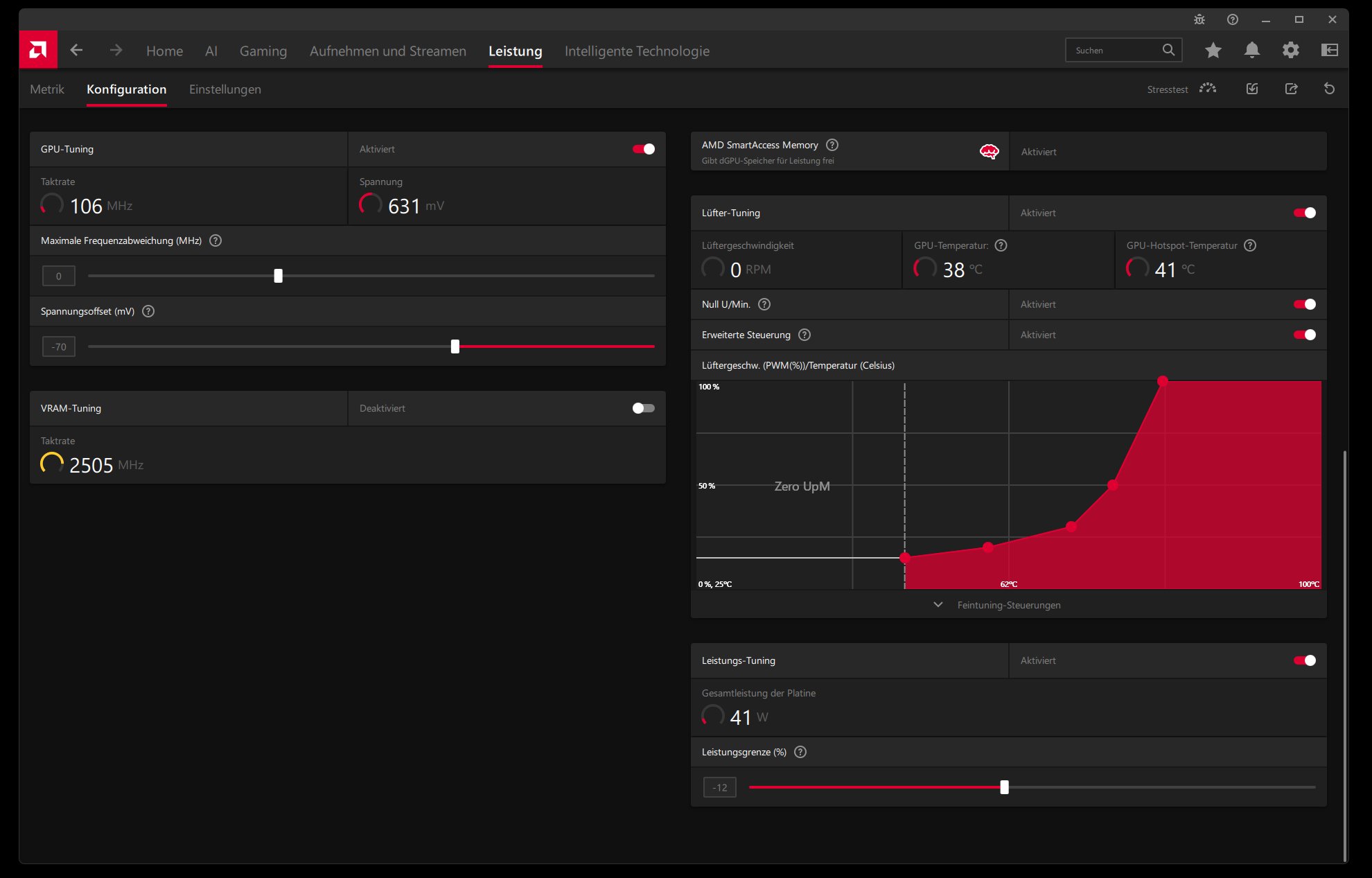Click the vertical scrollbar
The width and height of the screenshot is (1372, 878).
coord(1345,655)
